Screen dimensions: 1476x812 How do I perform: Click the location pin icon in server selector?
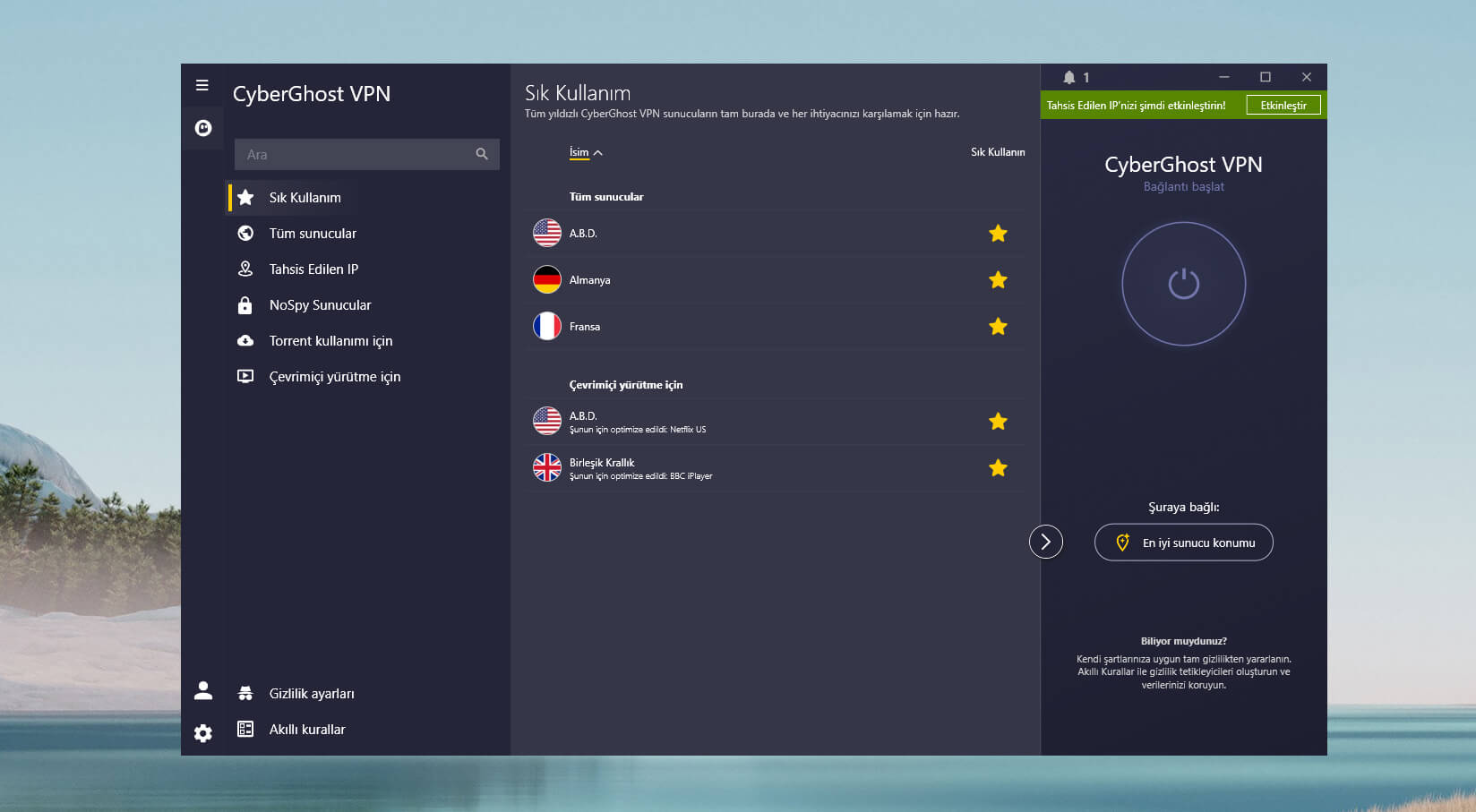point(1122,543)
